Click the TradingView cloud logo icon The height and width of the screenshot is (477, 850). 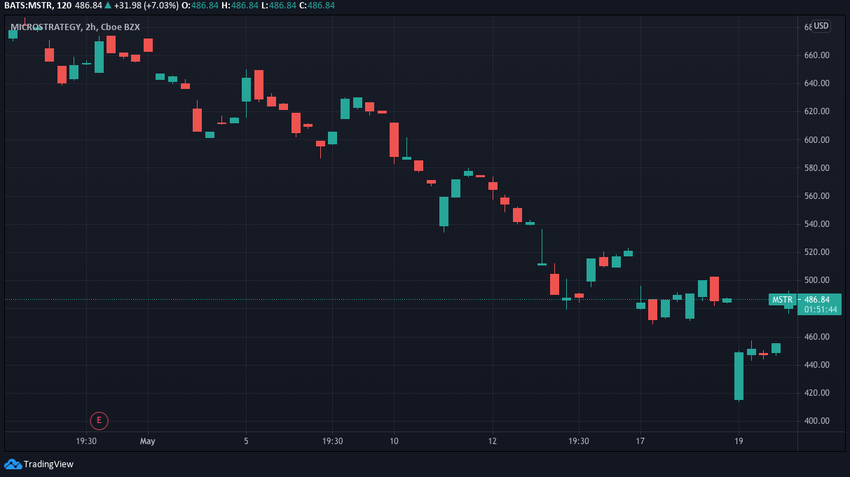13,464
